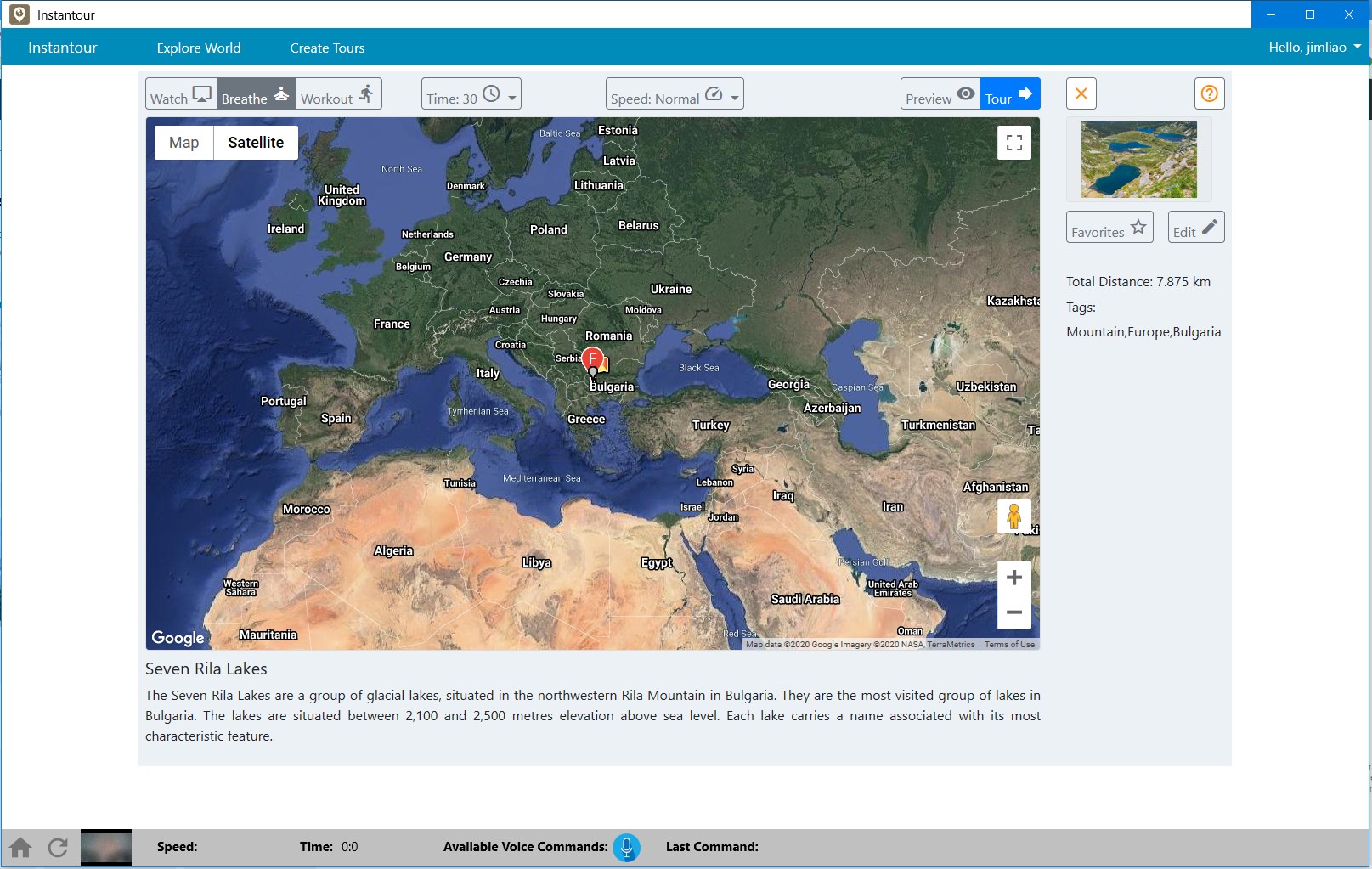Maximize the Instantour window

coord(1310,14)
